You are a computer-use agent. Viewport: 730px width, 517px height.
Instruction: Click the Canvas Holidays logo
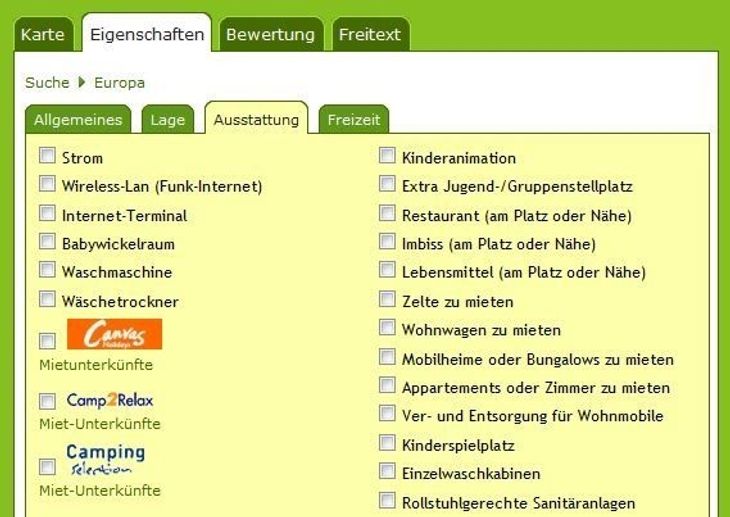[114, 334]
